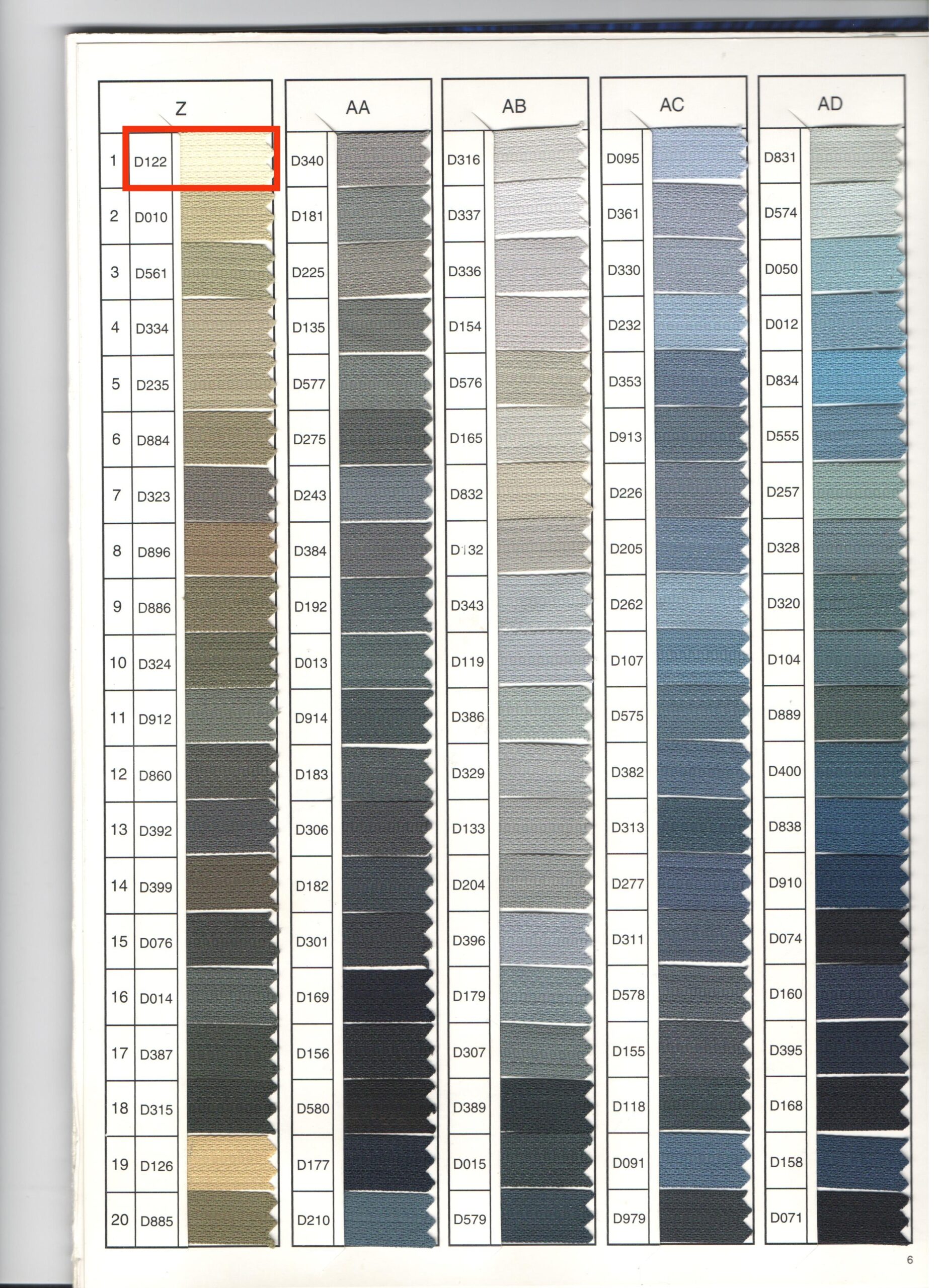937x1288 pixels.
Task: Select the tan D896 swatch
Action: pos(229,550)
